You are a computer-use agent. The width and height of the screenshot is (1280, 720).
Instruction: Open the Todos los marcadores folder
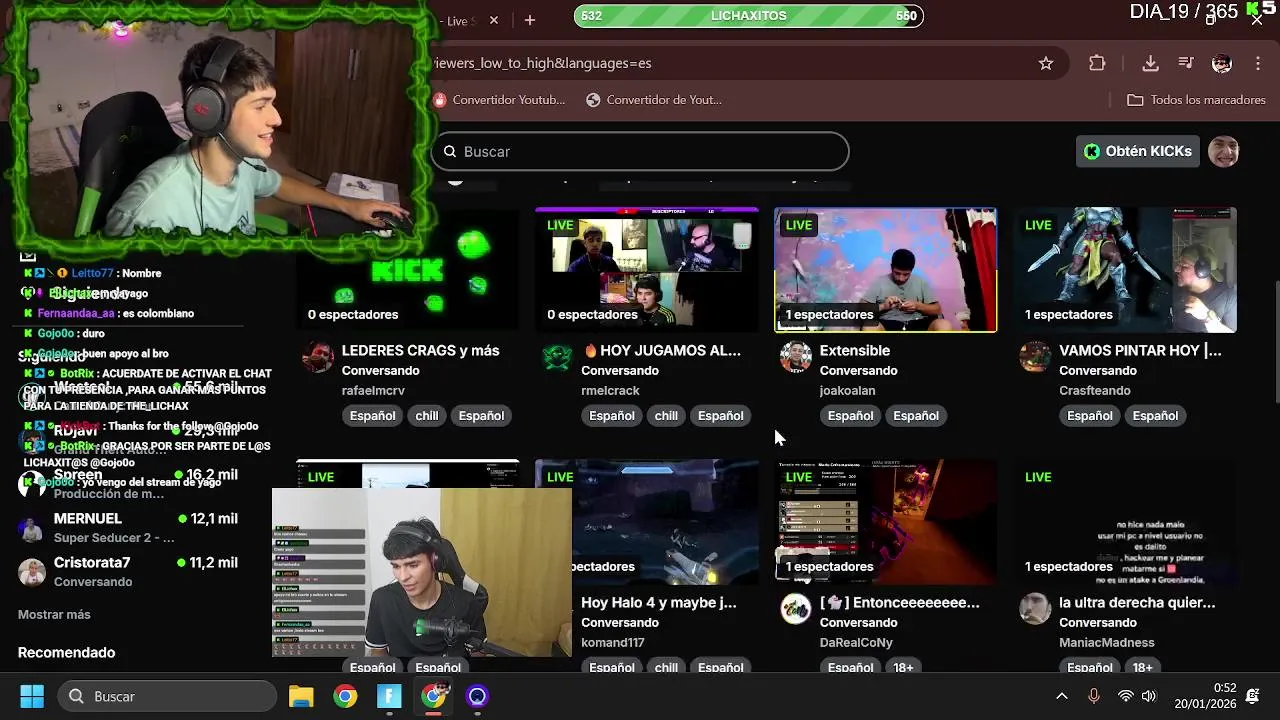point(1196,100)
